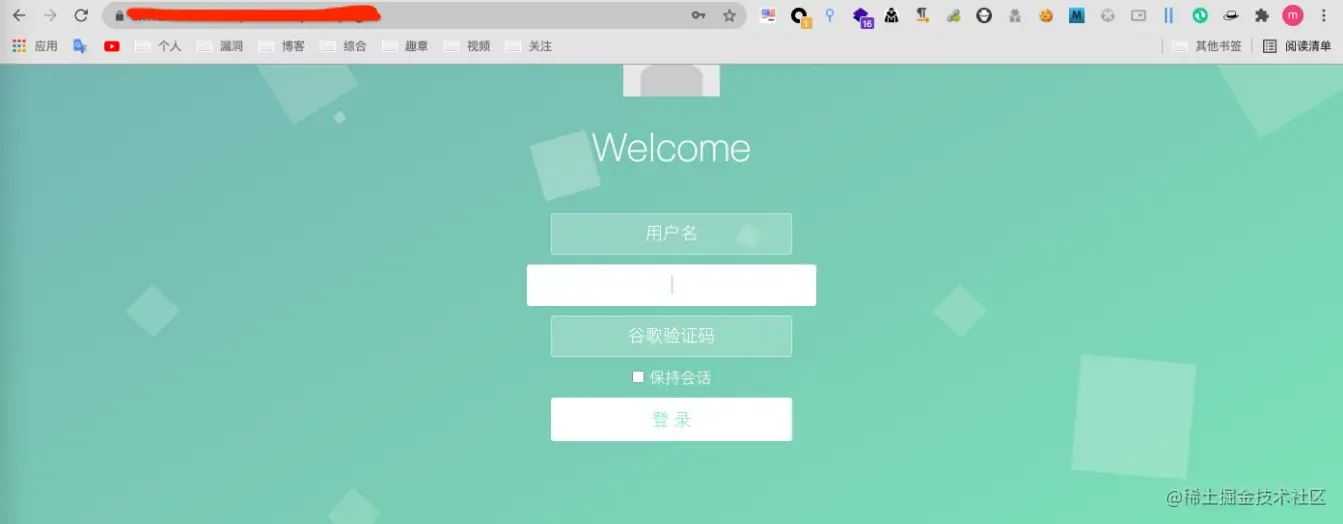Viewport: 1343px width, 524px height.
Task: Click the black hat extension icon
Action: click(1231, 16)
